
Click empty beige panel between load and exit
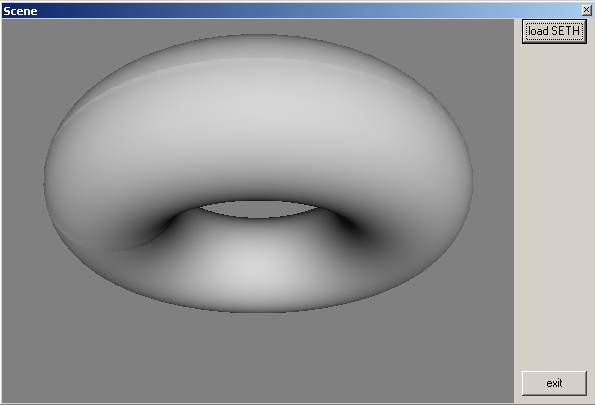554,207
